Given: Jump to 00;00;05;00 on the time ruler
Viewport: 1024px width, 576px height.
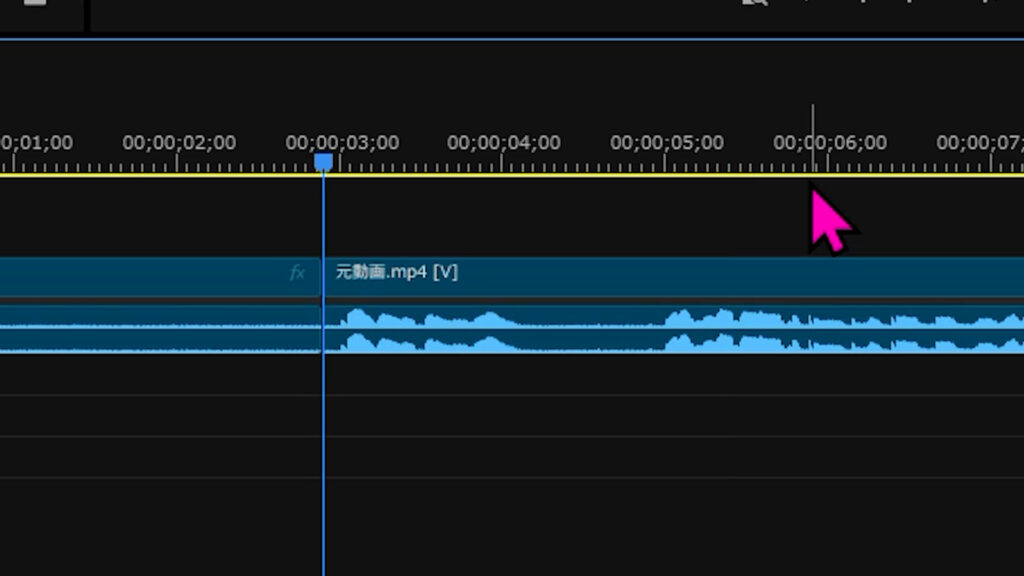Looking at the screenshot, I should [x=666, y=143].
